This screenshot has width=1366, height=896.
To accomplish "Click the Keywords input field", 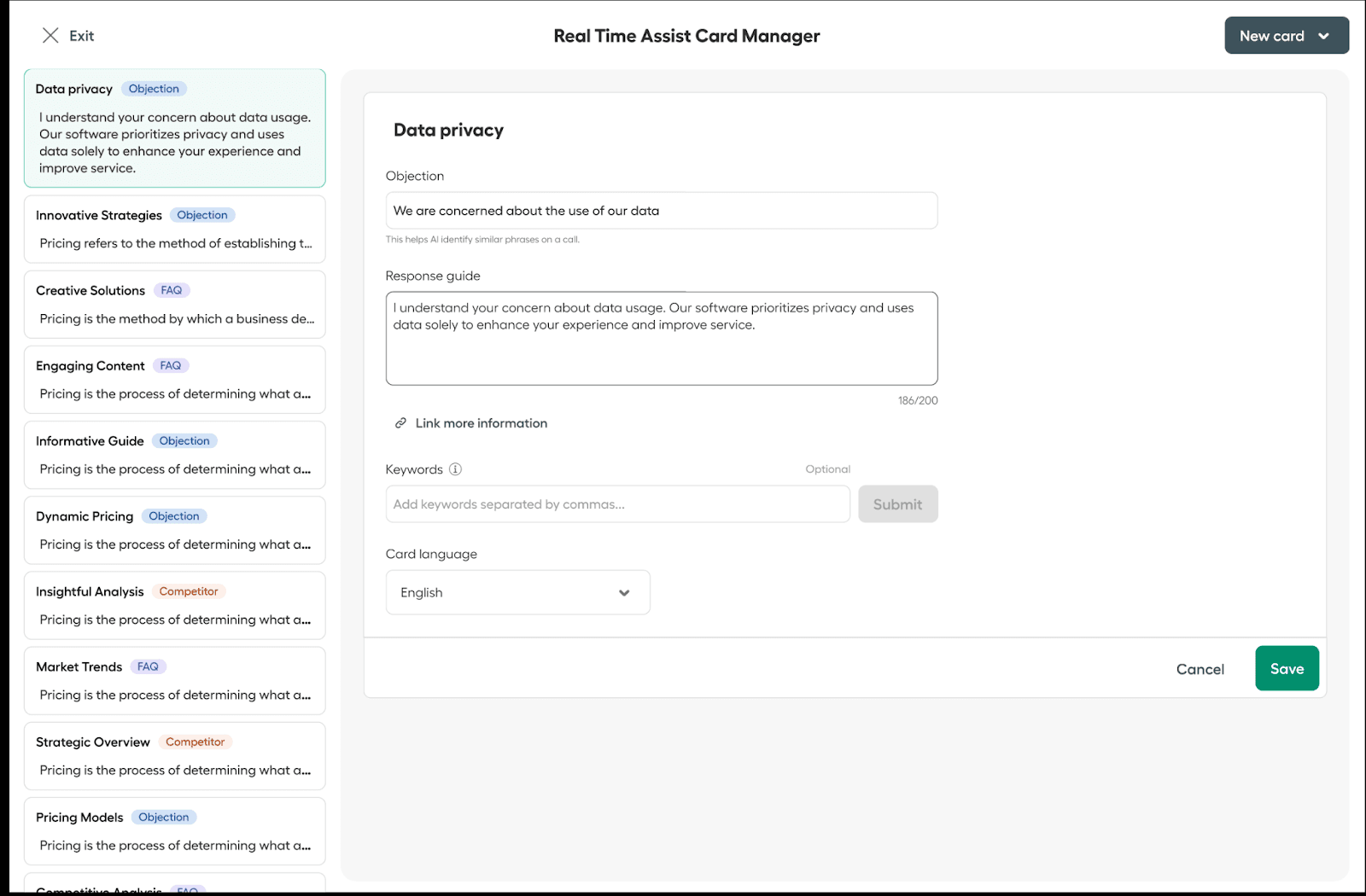I will click(x=617, y=504).
